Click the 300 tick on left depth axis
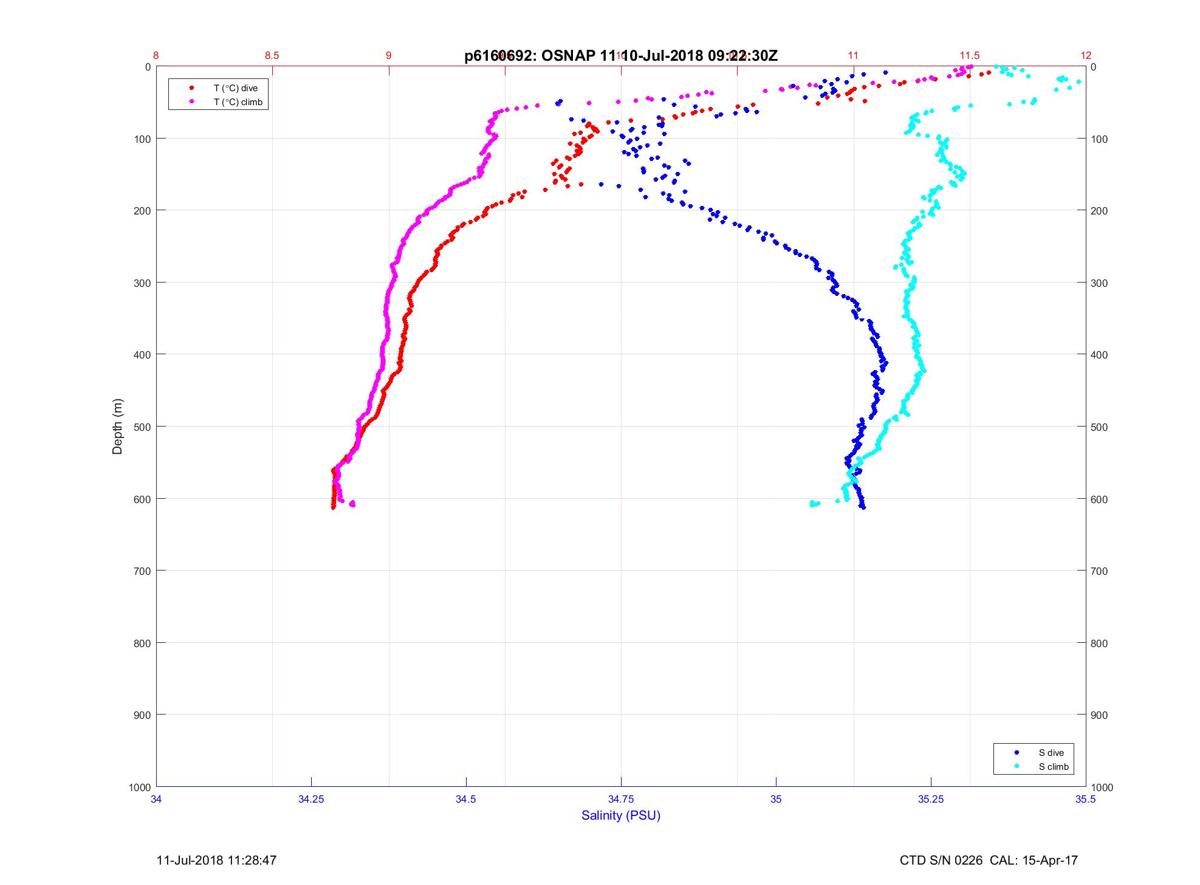The height and width of the screenshot is (885, 1200). point(142,283)
